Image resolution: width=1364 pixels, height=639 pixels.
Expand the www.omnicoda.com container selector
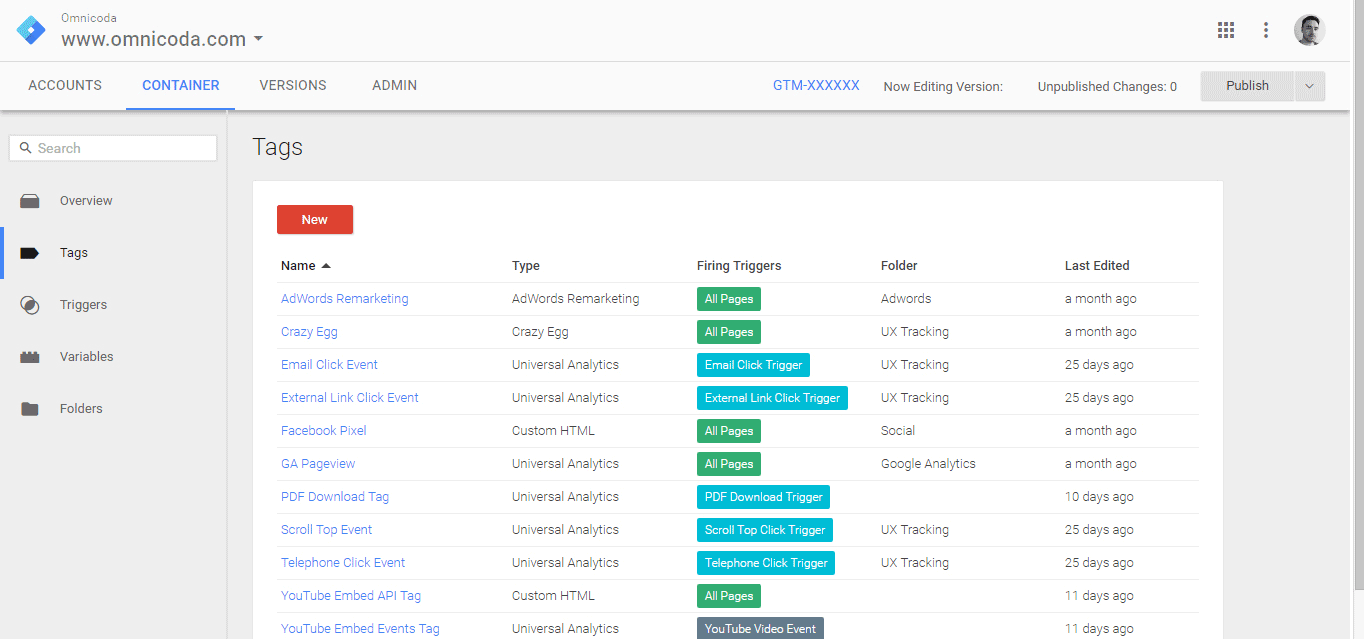258,40
